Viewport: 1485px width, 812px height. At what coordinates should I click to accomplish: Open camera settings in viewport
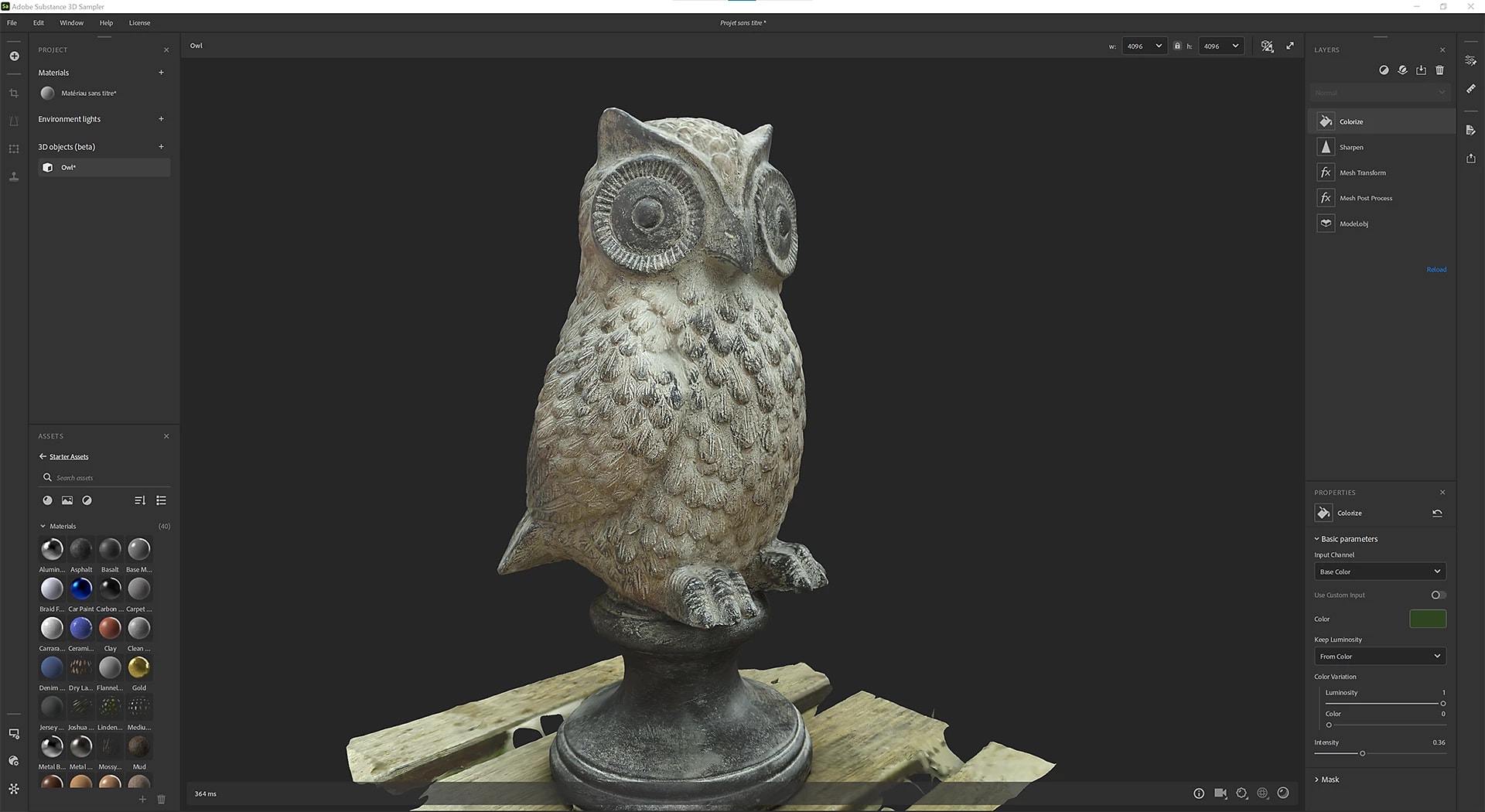1220,793
